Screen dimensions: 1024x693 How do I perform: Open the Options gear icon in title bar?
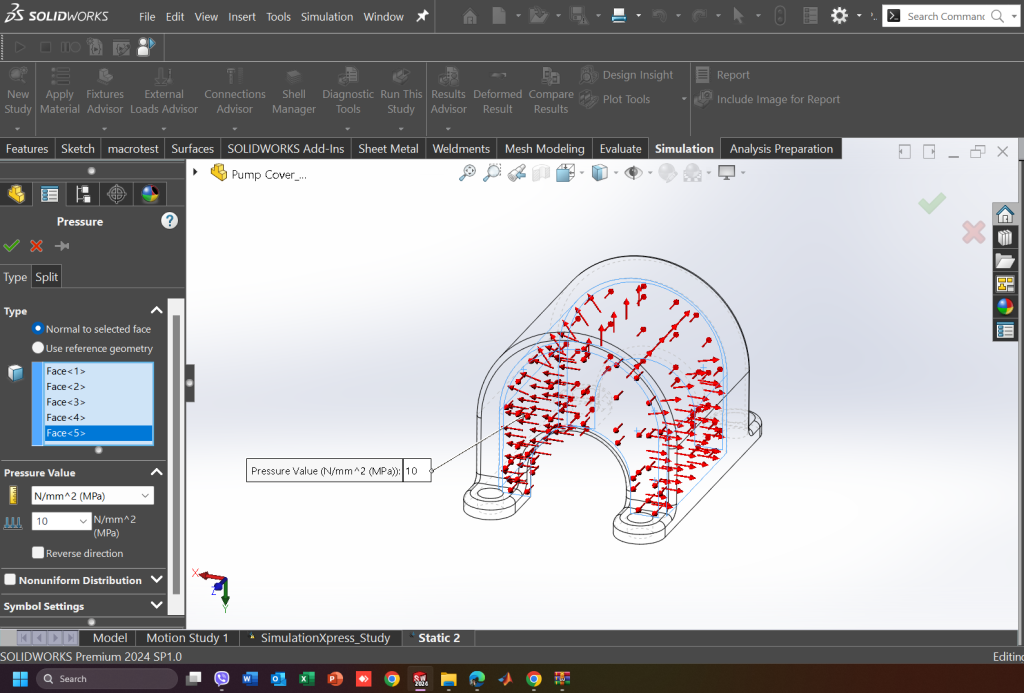point(839,16)
